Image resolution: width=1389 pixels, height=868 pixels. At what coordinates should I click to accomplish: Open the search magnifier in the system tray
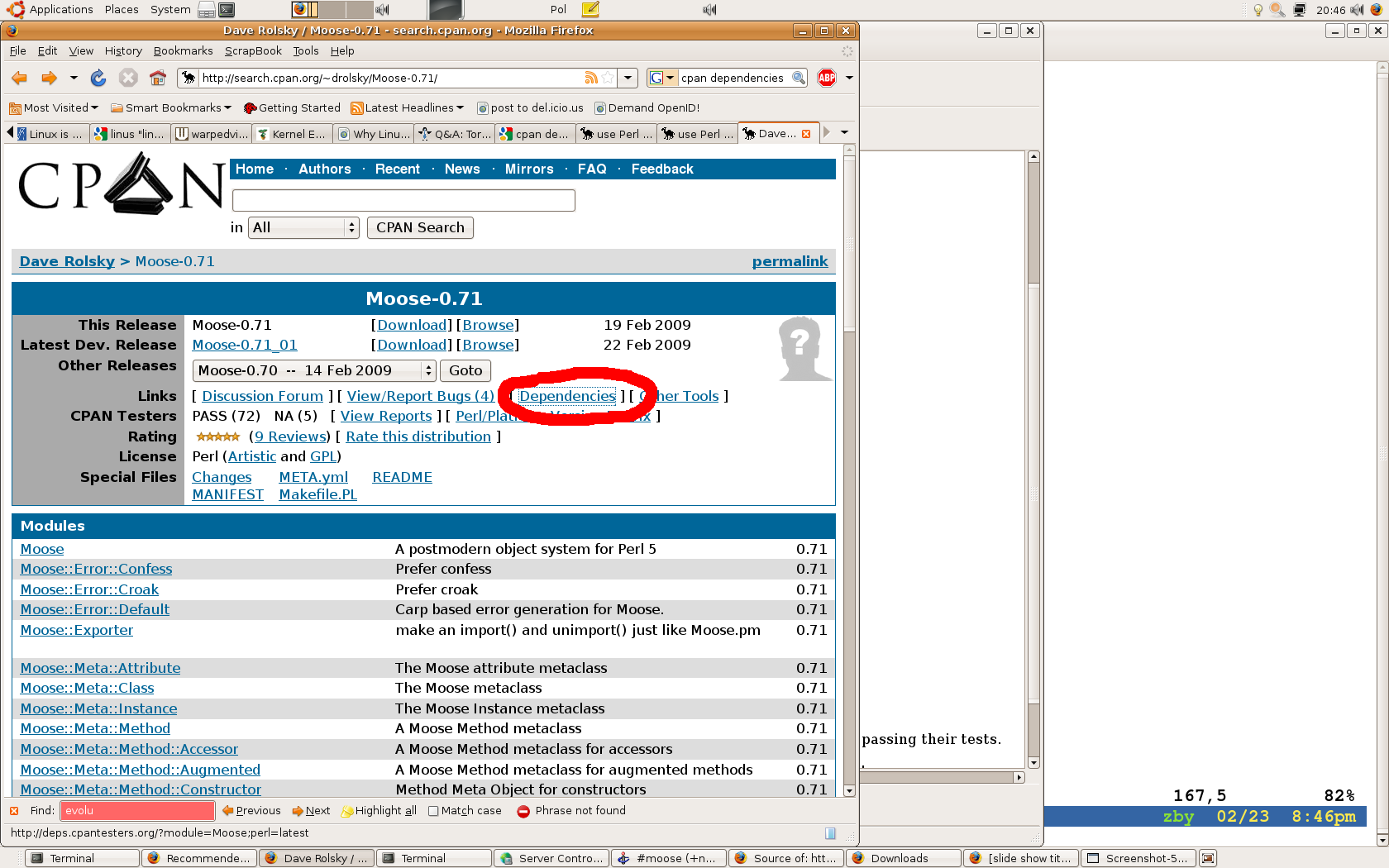coord(1278,10)
